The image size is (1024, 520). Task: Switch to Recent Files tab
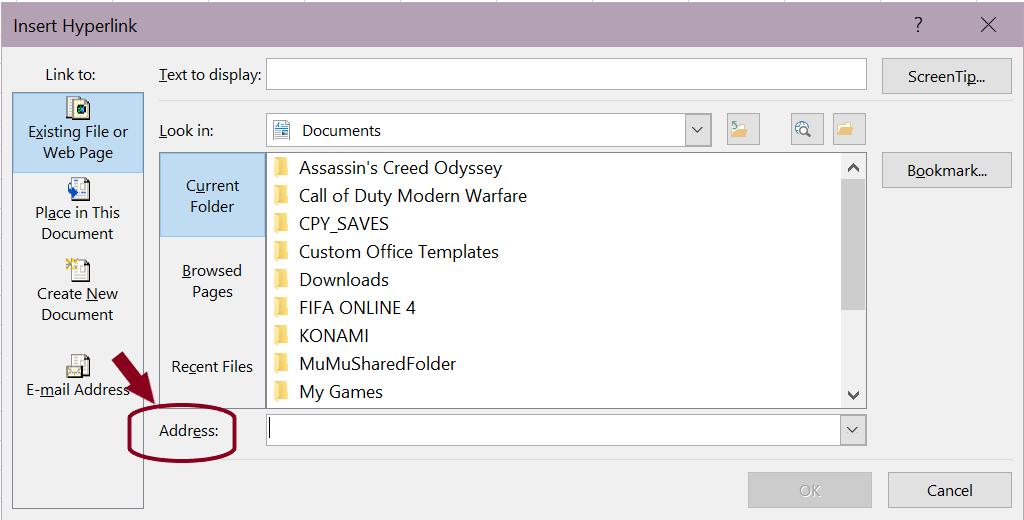click(212, 366)
